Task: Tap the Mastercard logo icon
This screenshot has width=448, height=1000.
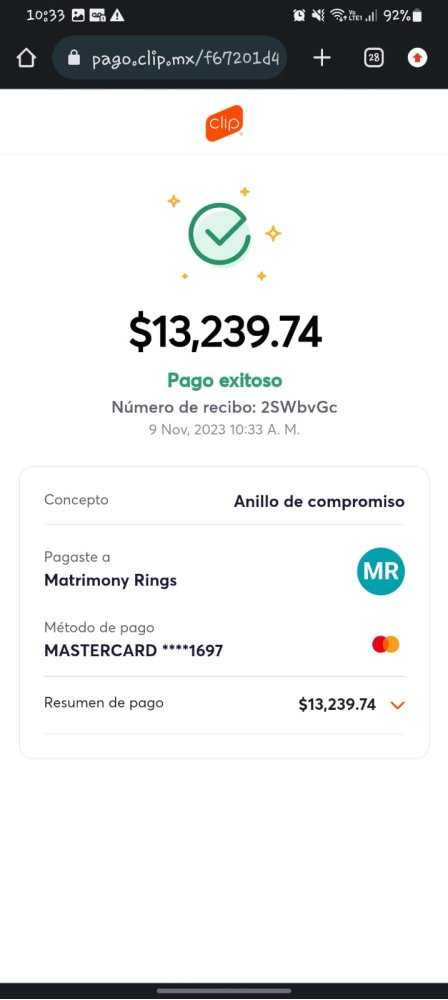Action: (x=385, y=644)
